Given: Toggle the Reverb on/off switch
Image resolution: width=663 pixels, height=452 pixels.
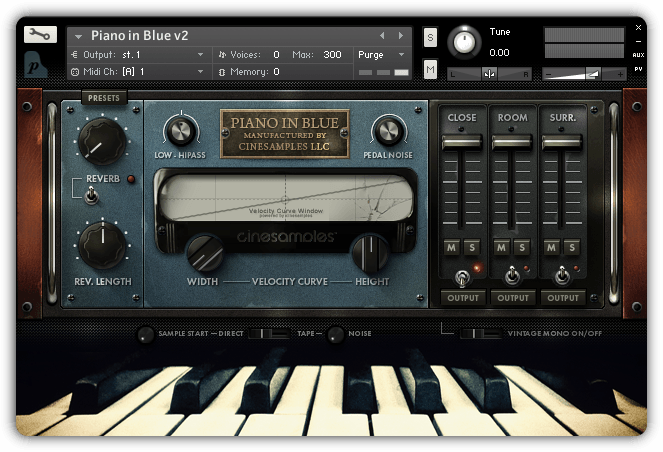Looking at the screenshot, I should (x=91, y=196).
